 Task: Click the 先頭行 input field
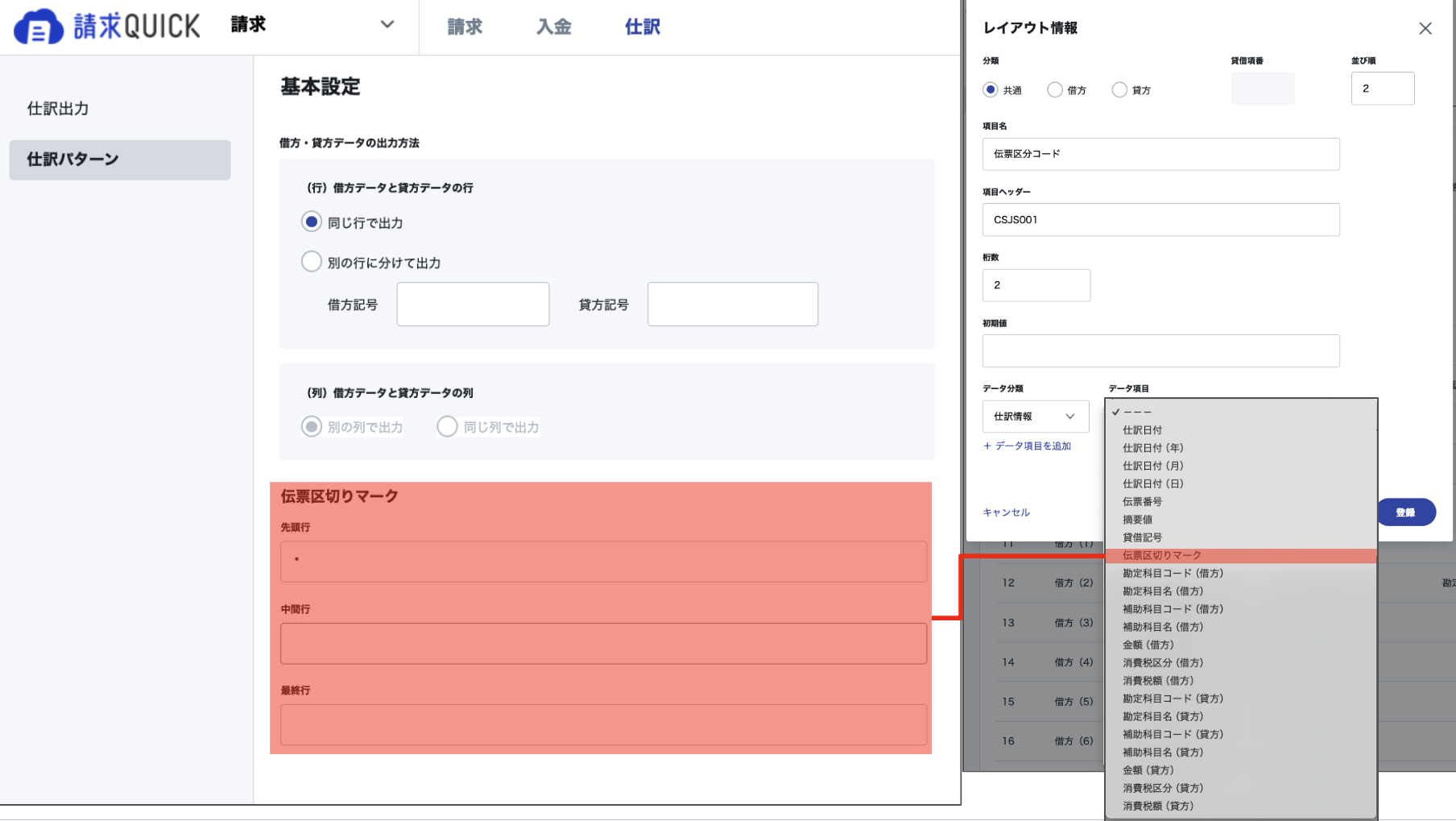tap(603, 561)
